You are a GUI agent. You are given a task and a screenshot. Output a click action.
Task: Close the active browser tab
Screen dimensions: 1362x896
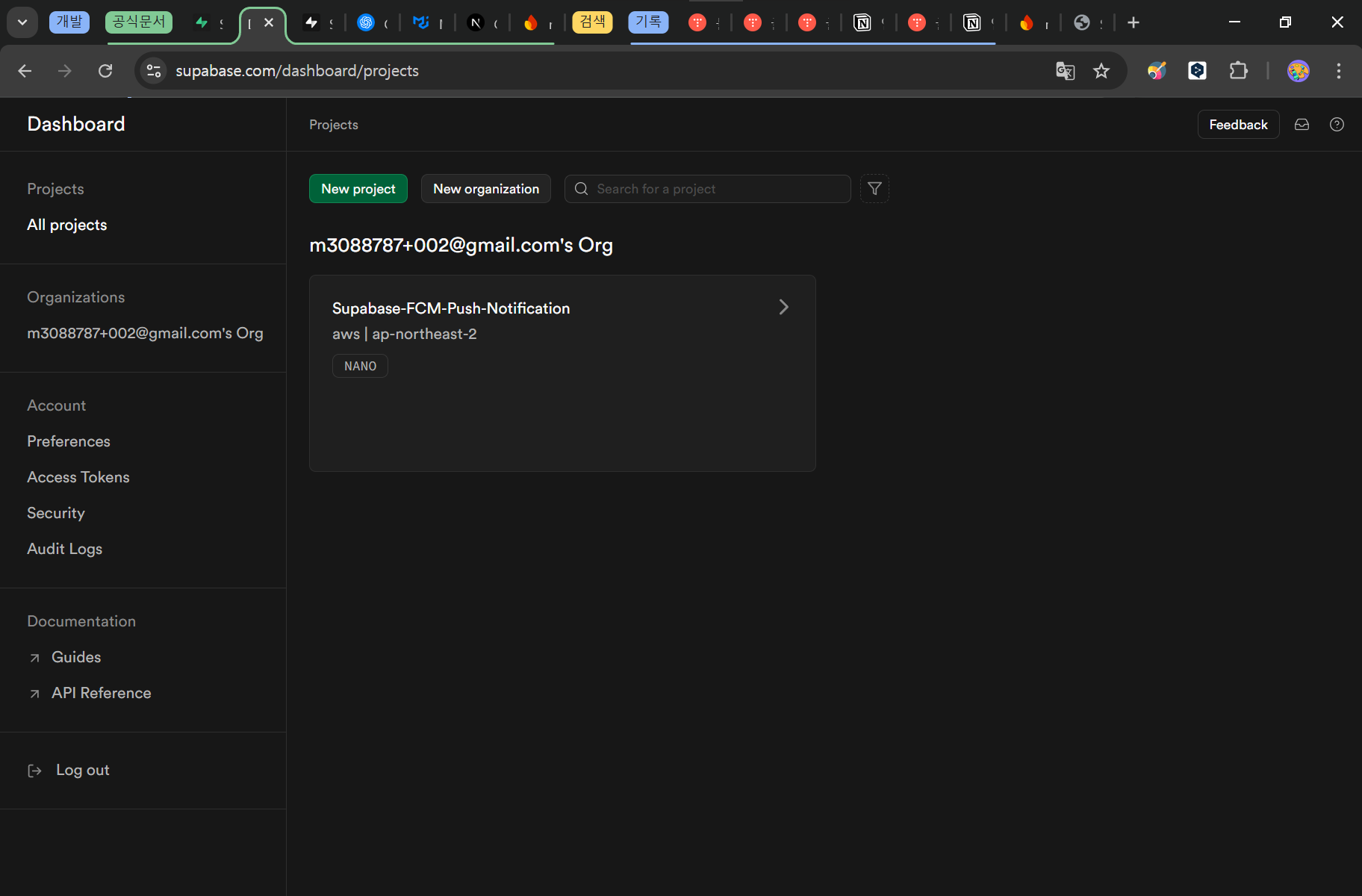coord(269,22)
